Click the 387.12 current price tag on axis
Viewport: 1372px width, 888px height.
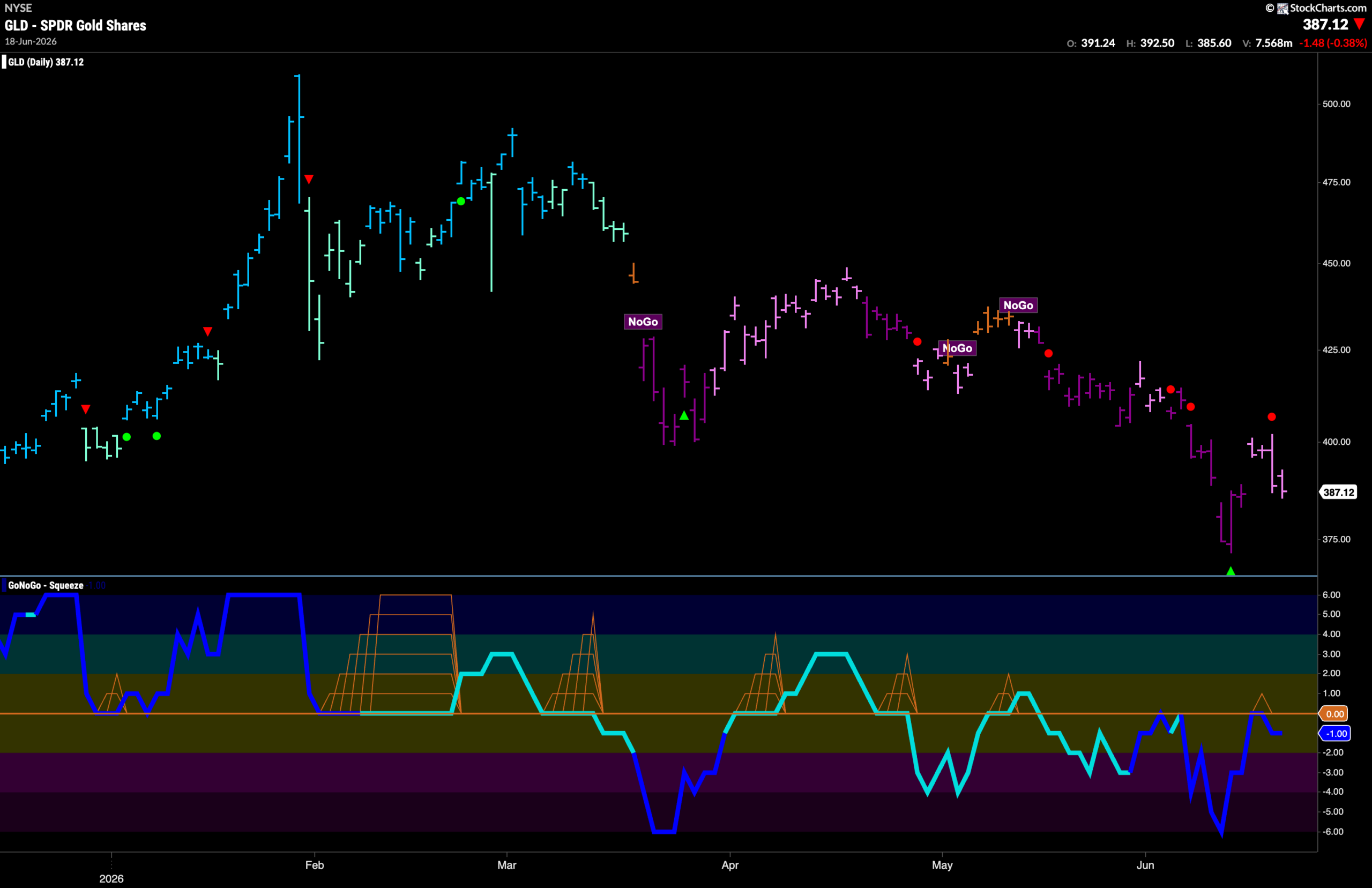click(1339, 492)
